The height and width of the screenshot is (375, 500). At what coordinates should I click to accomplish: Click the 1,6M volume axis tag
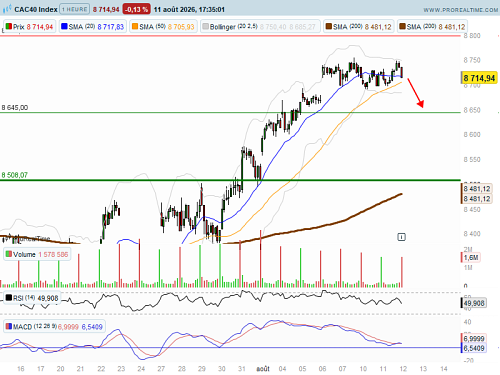[x=471, y=257]
